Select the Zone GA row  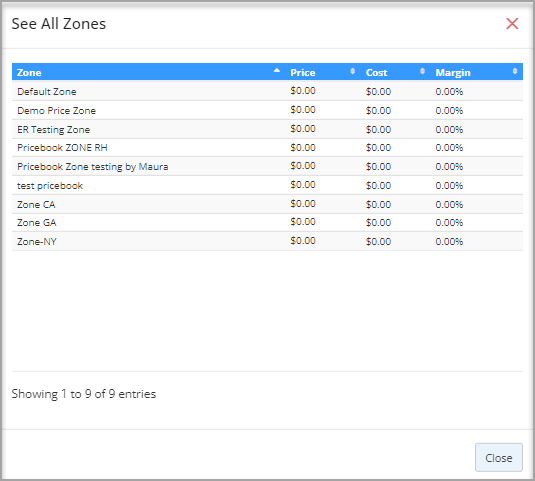click(267, 223)
